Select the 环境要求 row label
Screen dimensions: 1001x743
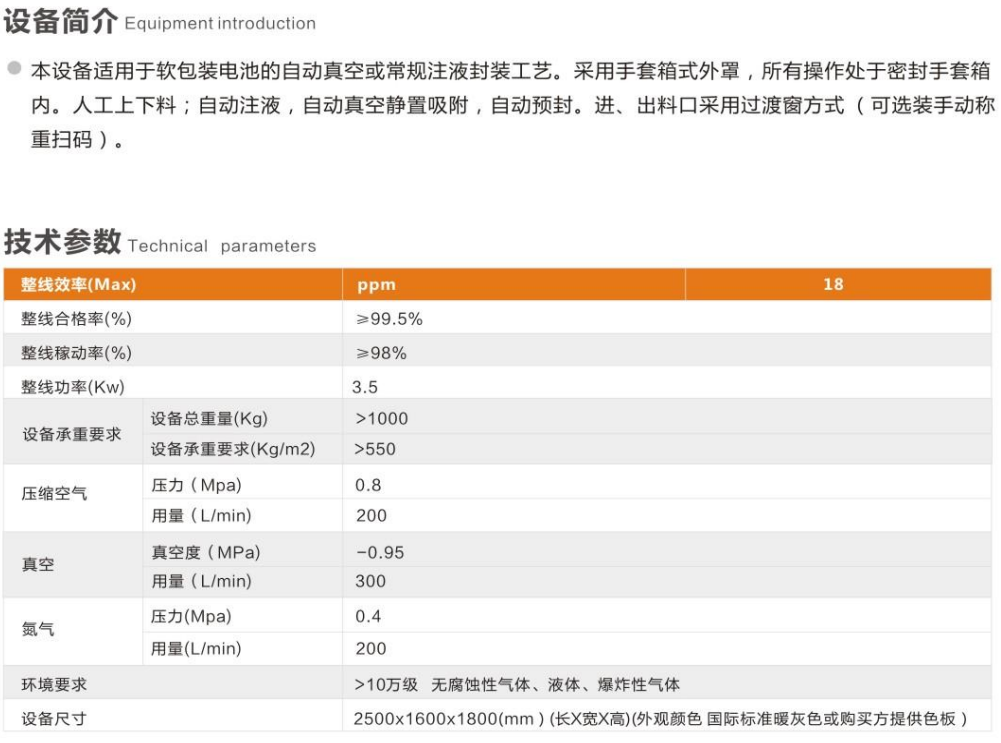54,684
